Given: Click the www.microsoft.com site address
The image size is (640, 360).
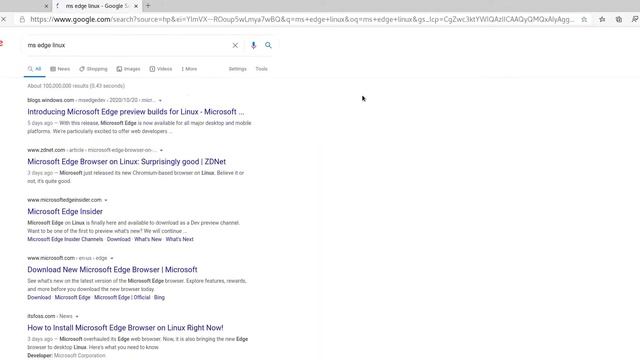Looking at the screenshot, I should [51, 258].
